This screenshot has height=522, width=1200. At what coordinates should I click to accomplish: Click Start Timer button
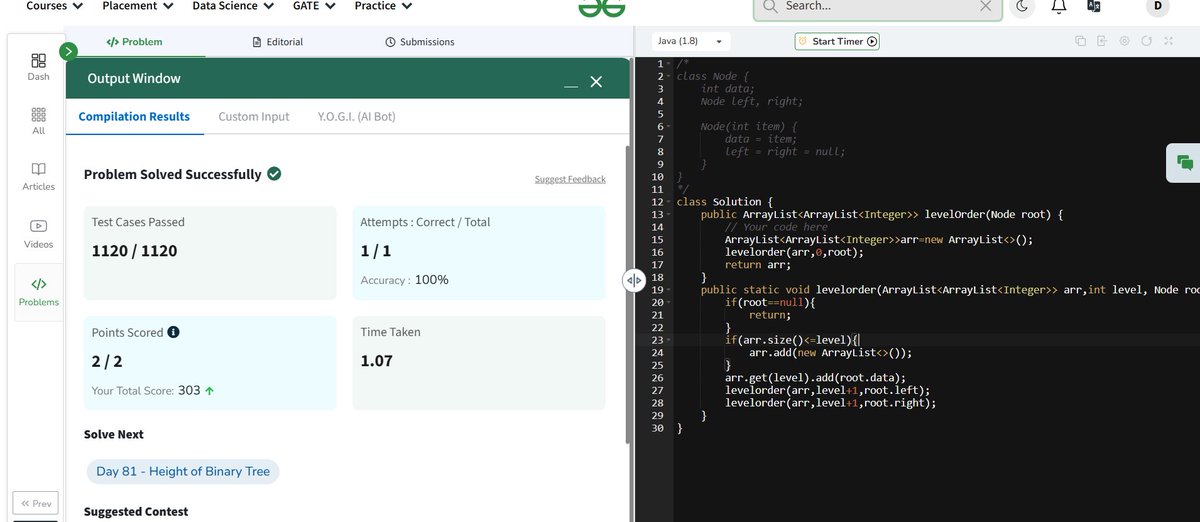837,42
